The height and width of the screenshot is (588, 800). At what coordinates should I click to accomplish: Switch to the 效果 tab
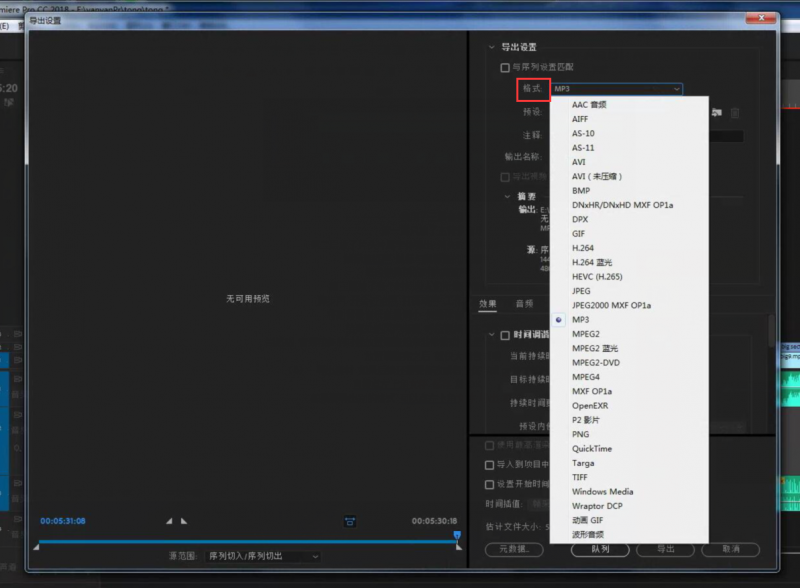coord(488,303)
